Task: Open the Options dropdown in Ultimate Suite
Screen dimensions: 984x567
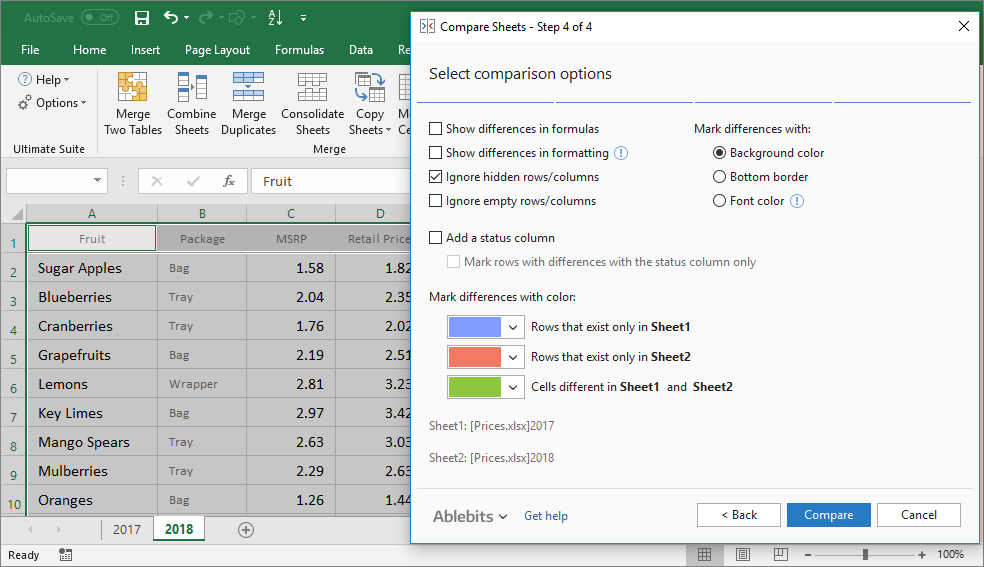Action: click(x=52, y=103)
